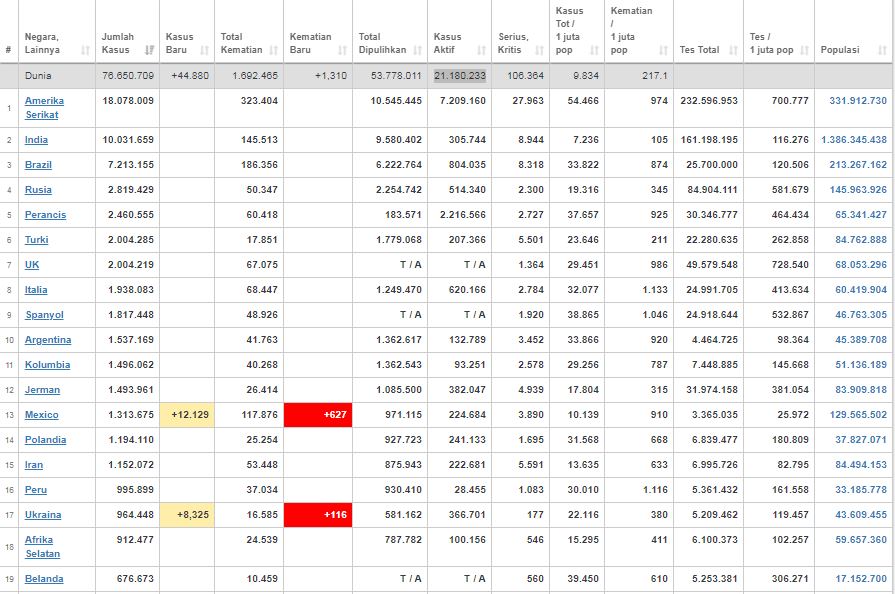This screenshot has width=895, height=594.
Task: Sort by Tes per juta pop arrows
Action: [x=804, y=50]
